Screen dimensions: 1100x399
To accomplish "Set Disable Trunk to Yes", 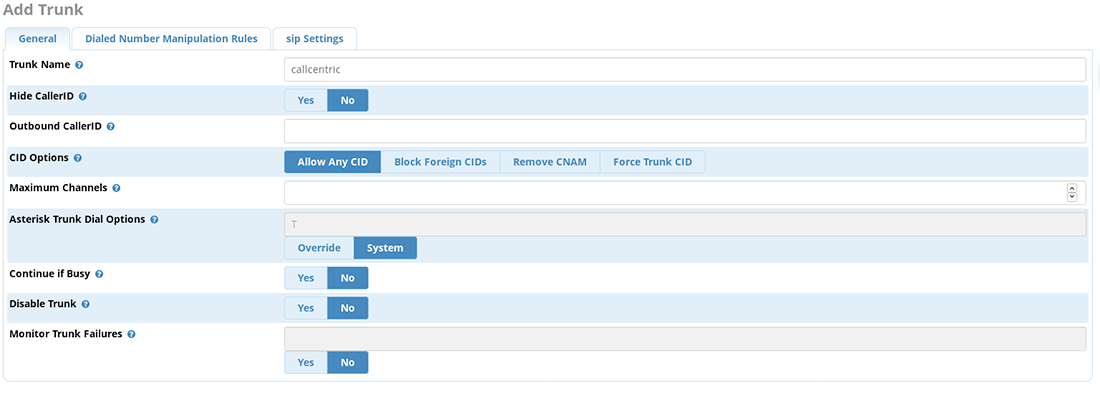I will (x=306, y=308).
